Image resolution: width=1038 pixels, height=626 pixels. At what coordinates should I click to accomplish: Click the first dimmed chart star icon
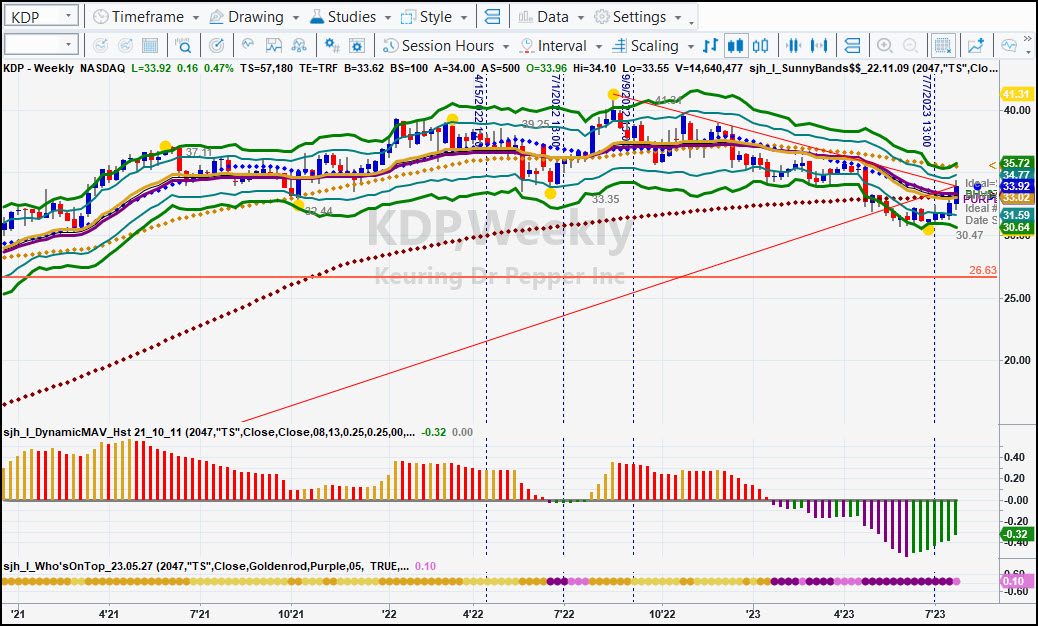[x=100, y=46]
